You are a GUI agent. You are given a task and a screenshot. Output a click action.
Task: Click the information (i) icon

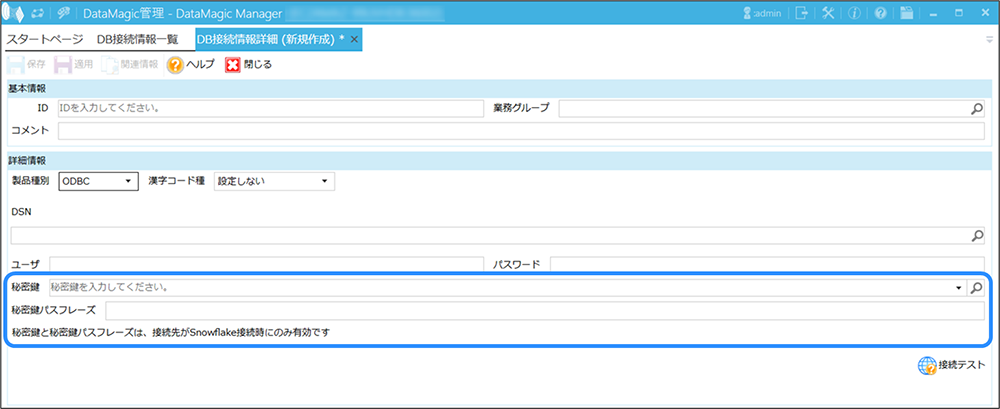coord(854,13)
